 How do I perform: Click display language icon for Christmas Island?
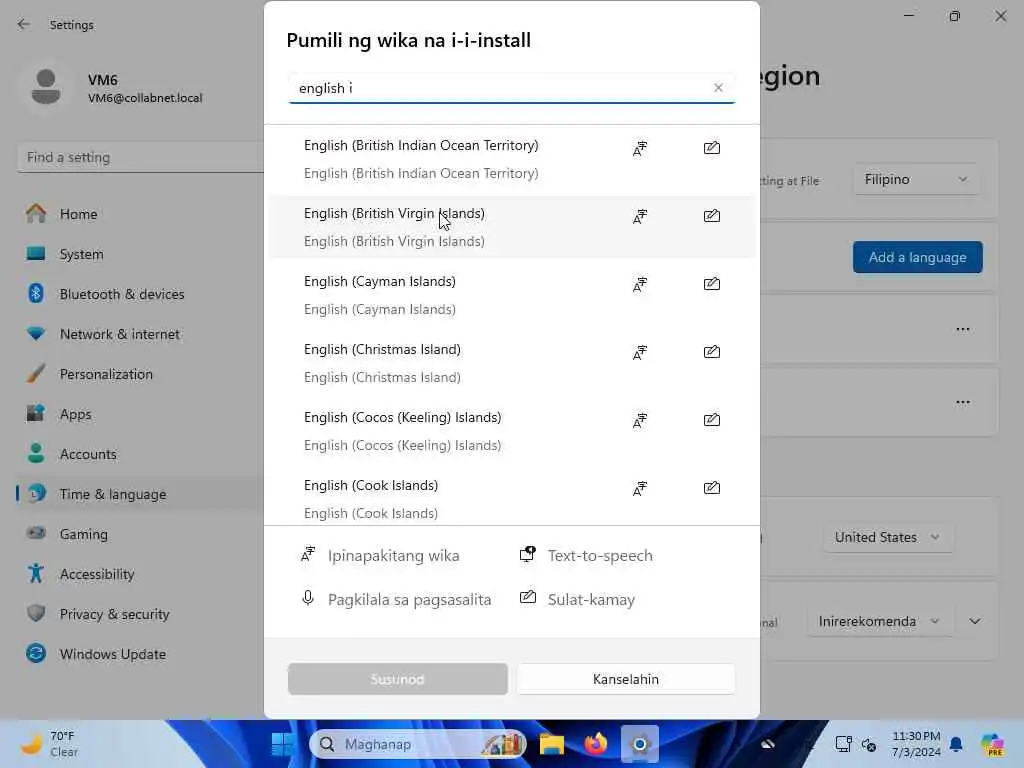pos(639,352)
